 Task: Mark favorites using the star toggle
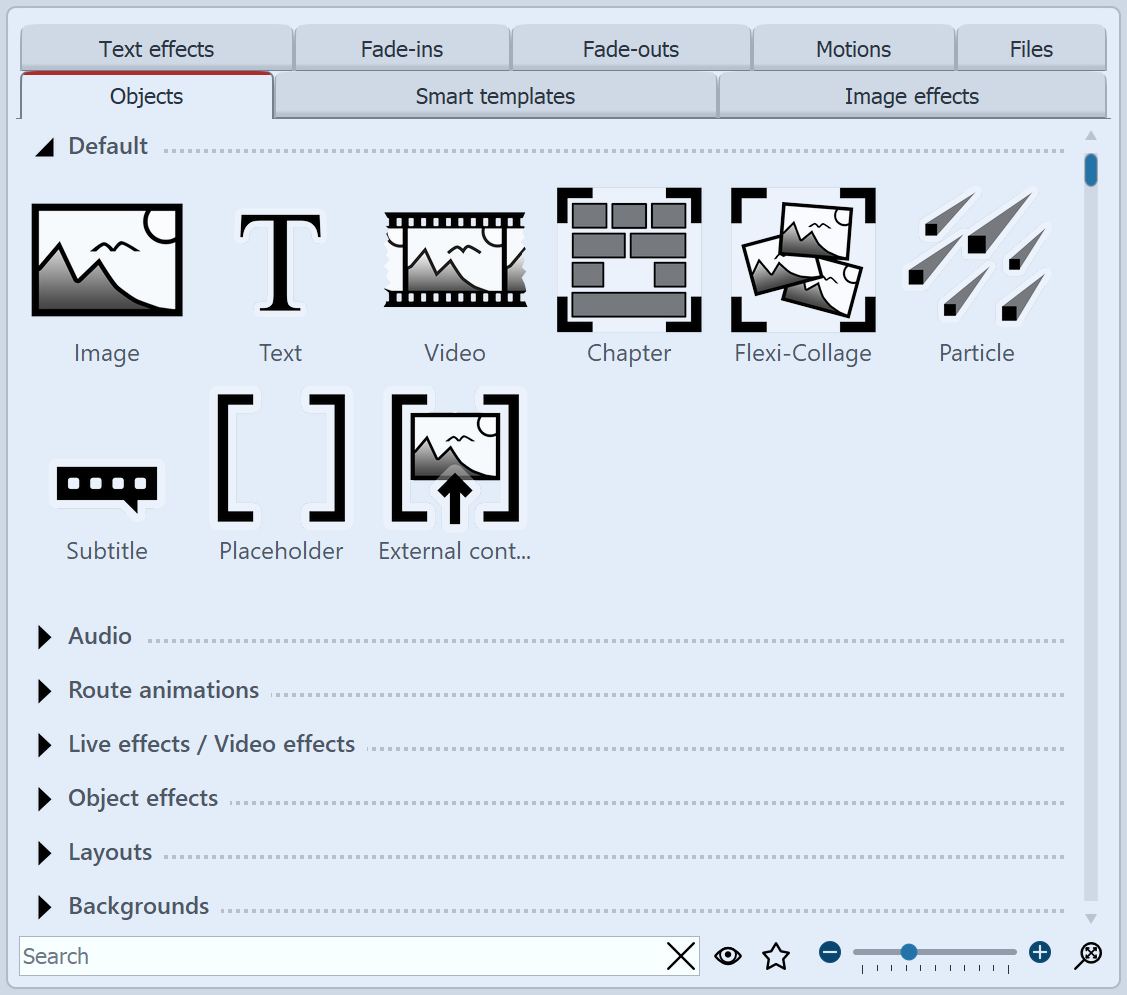tap(775, 956)
